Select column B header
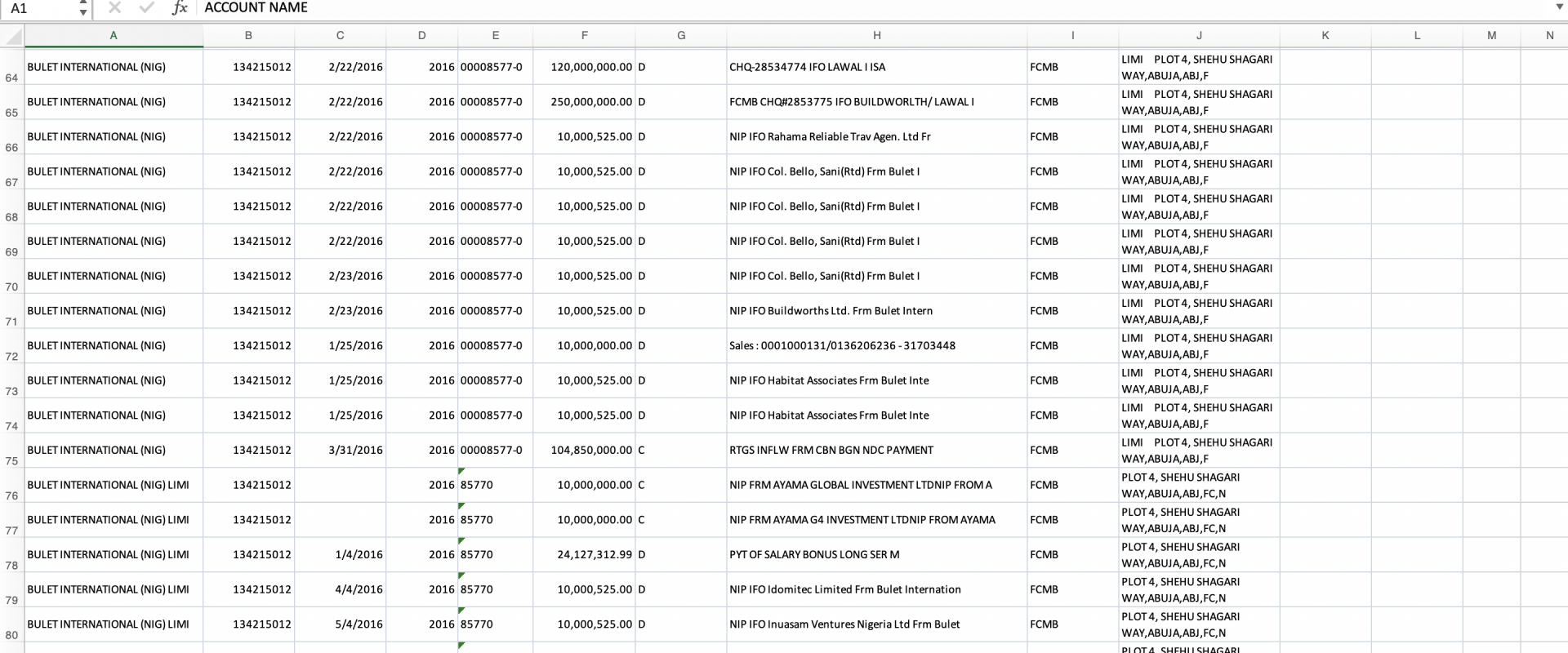1568x653 pixels. 248,36
